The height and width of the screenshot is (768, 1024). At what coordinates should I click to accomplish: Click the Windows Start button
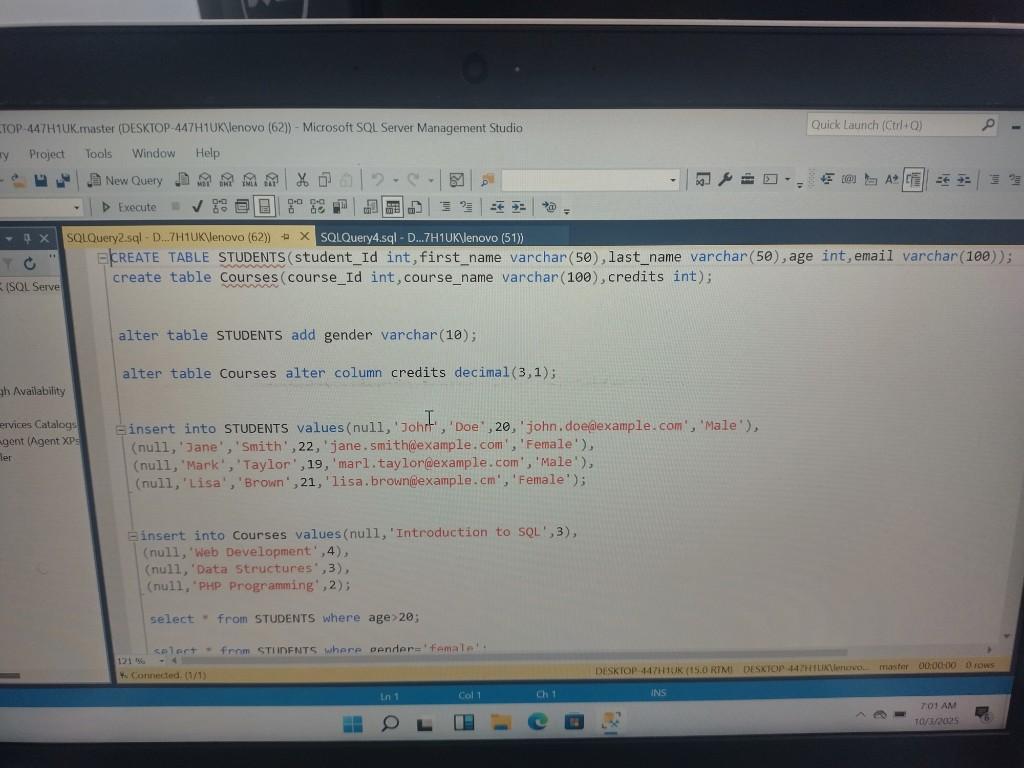tap(353, 724)
